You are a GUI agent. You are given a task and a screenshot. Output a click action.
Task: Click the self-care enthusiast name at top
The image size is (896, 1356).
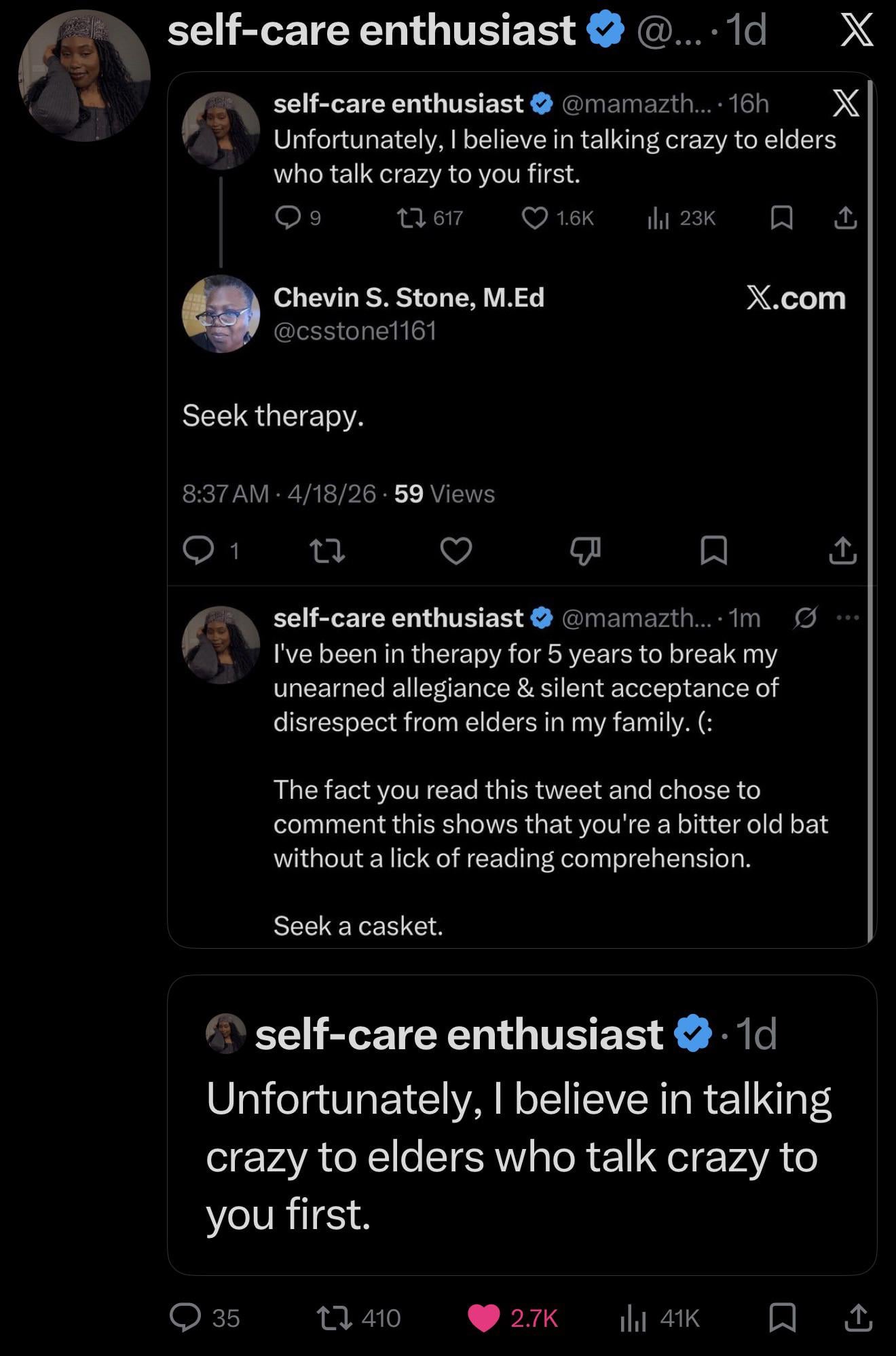tap(371, 31)
